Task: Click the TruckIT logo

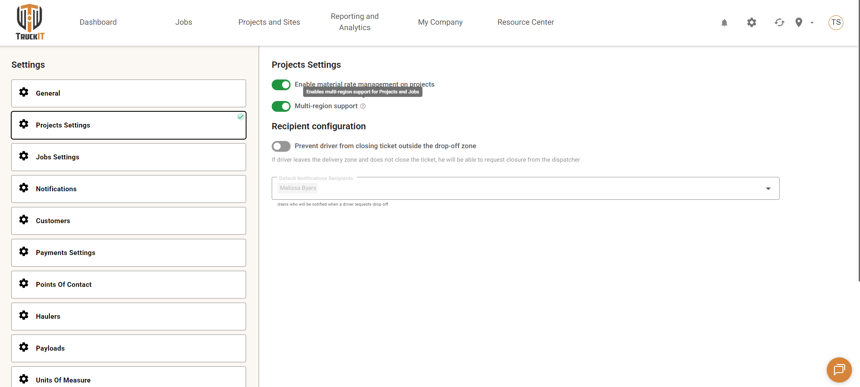Action: [29, 22]
